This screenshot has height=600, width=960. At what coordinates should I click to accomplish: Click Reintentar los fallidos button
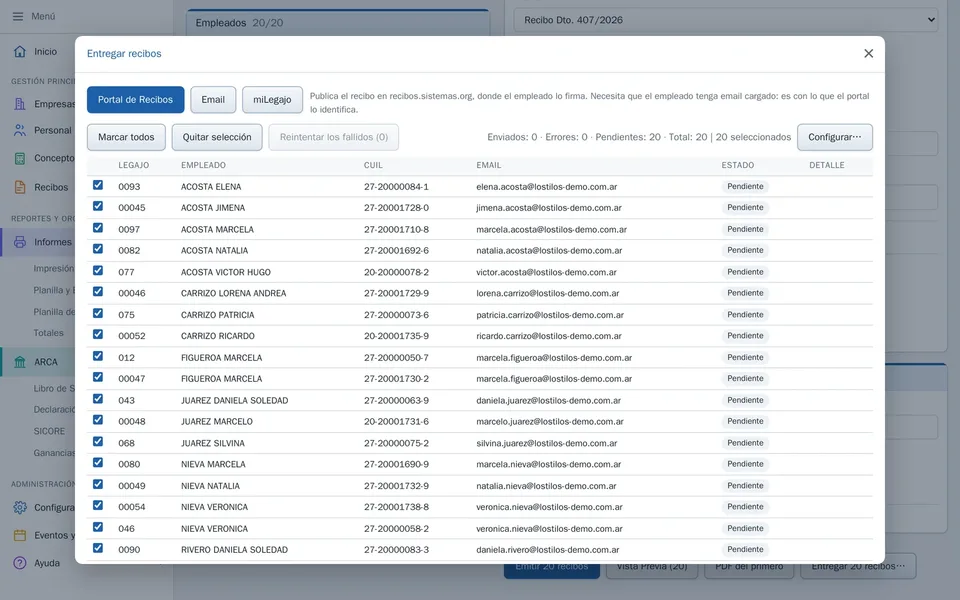coord(334,137)
